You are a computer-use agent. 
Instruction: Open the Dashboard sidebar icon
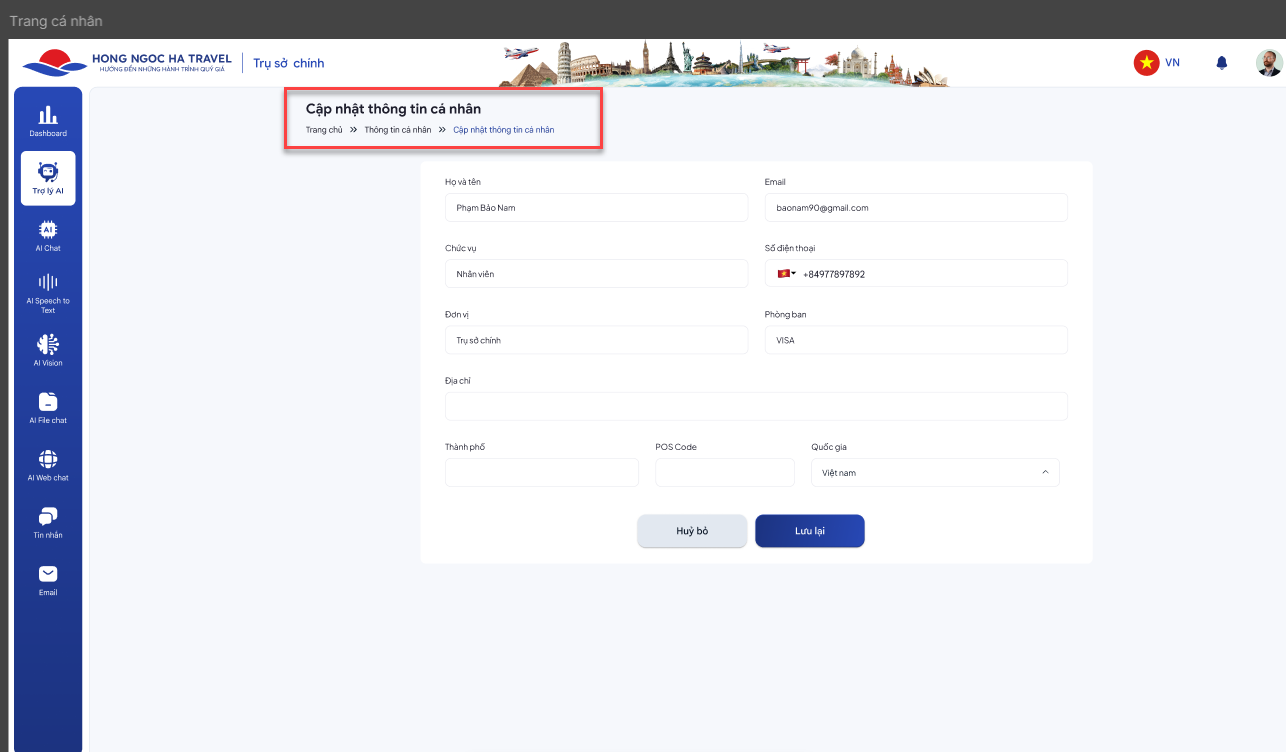(48, 120)
